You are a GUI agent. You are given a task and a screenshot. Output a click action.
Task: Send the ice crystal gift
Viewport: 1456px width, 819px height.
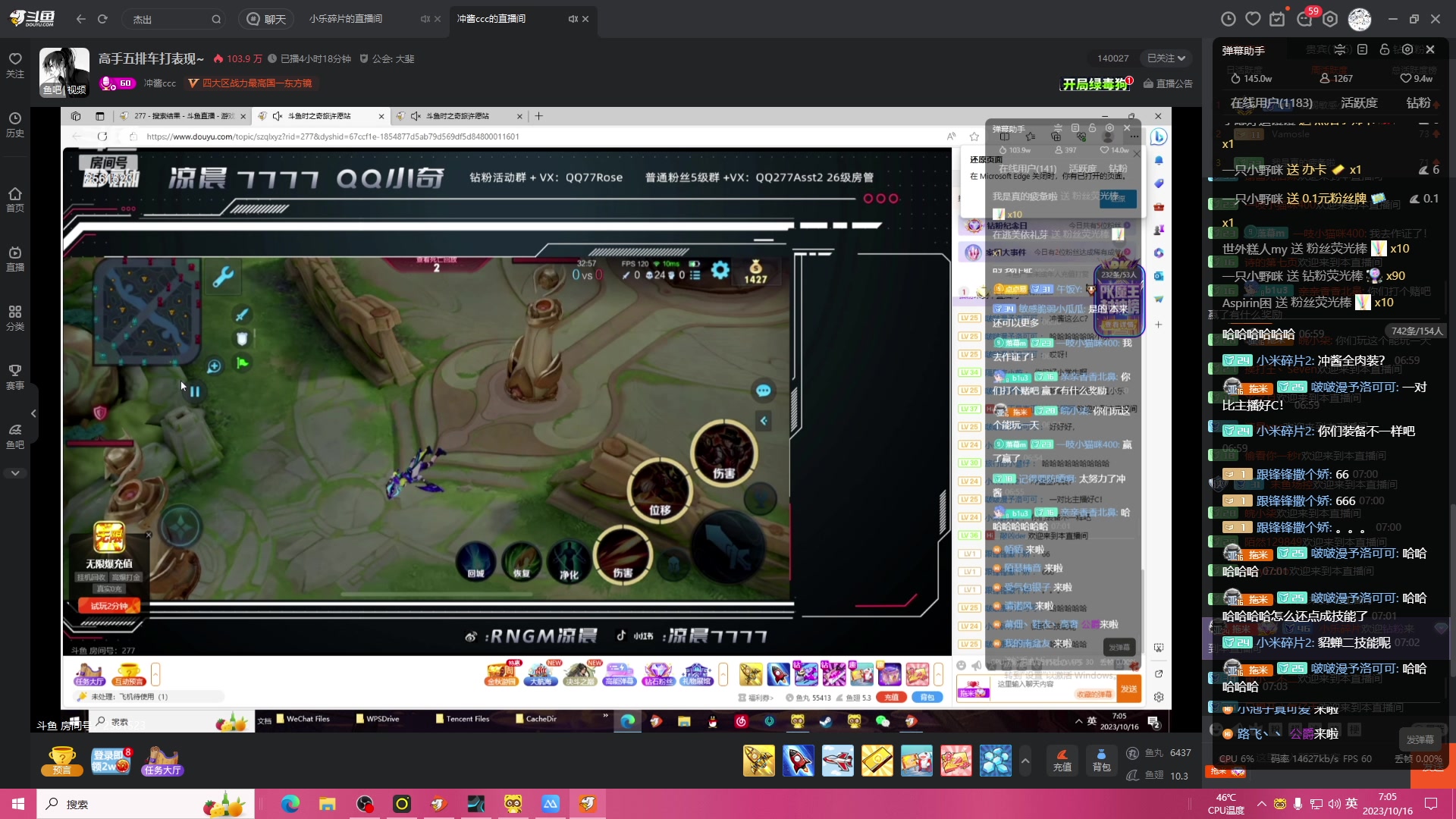pos(996,761)
